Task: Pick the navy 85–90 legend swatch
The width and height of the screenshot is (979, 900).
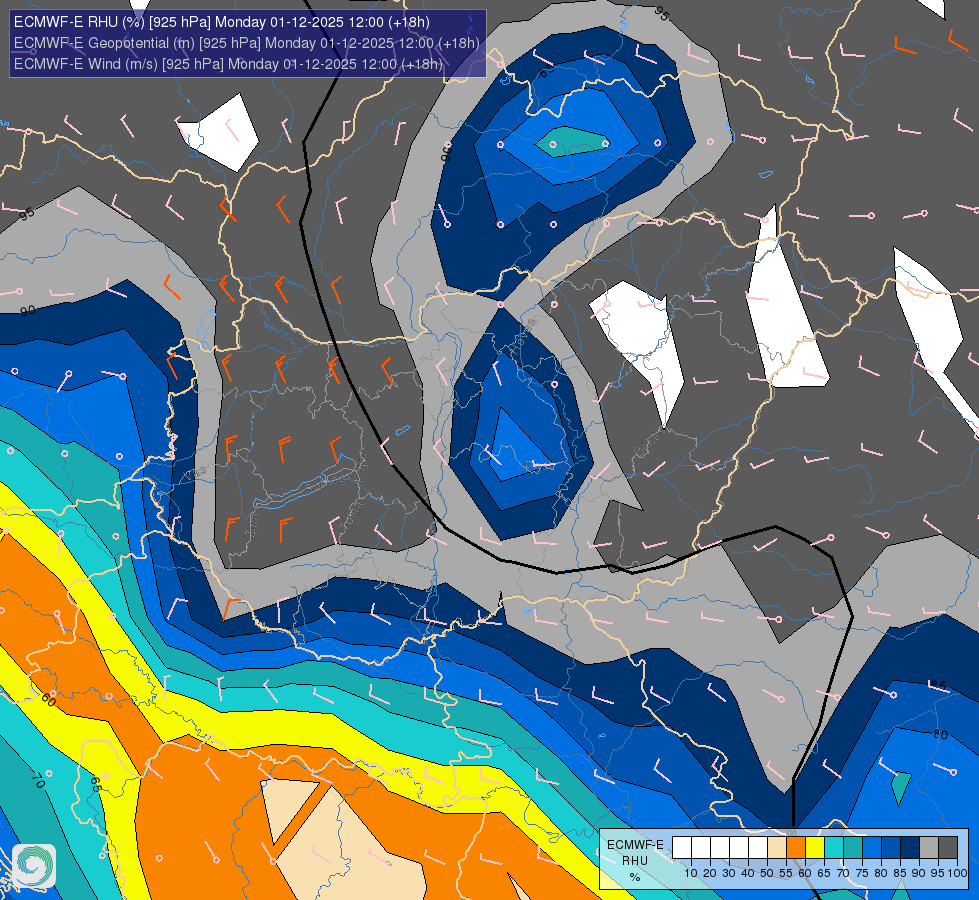Action: 910,848
